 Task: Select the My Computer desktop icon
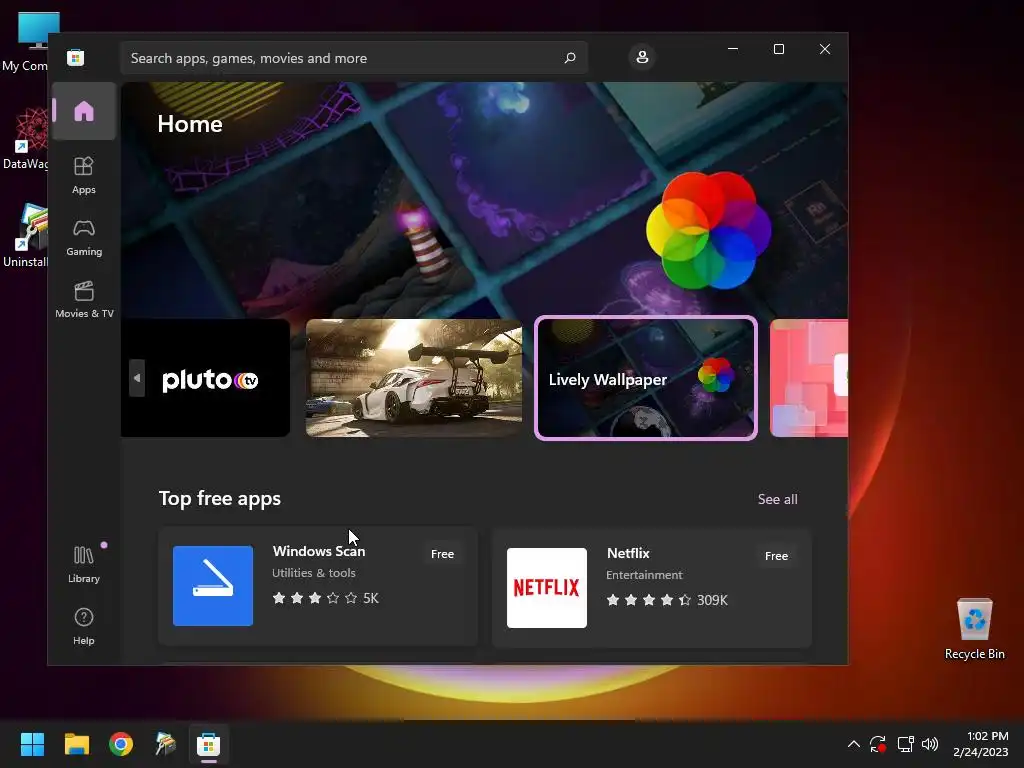[x=25, y=42]
